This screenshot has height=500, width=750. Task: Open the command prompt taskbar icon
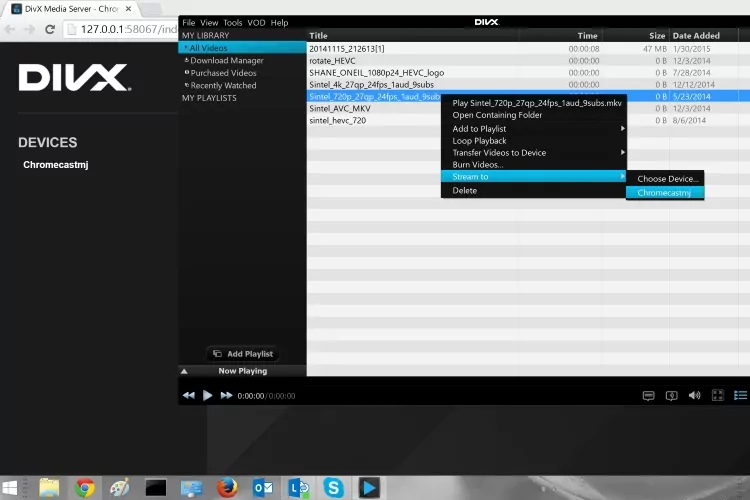pos(155,488)
